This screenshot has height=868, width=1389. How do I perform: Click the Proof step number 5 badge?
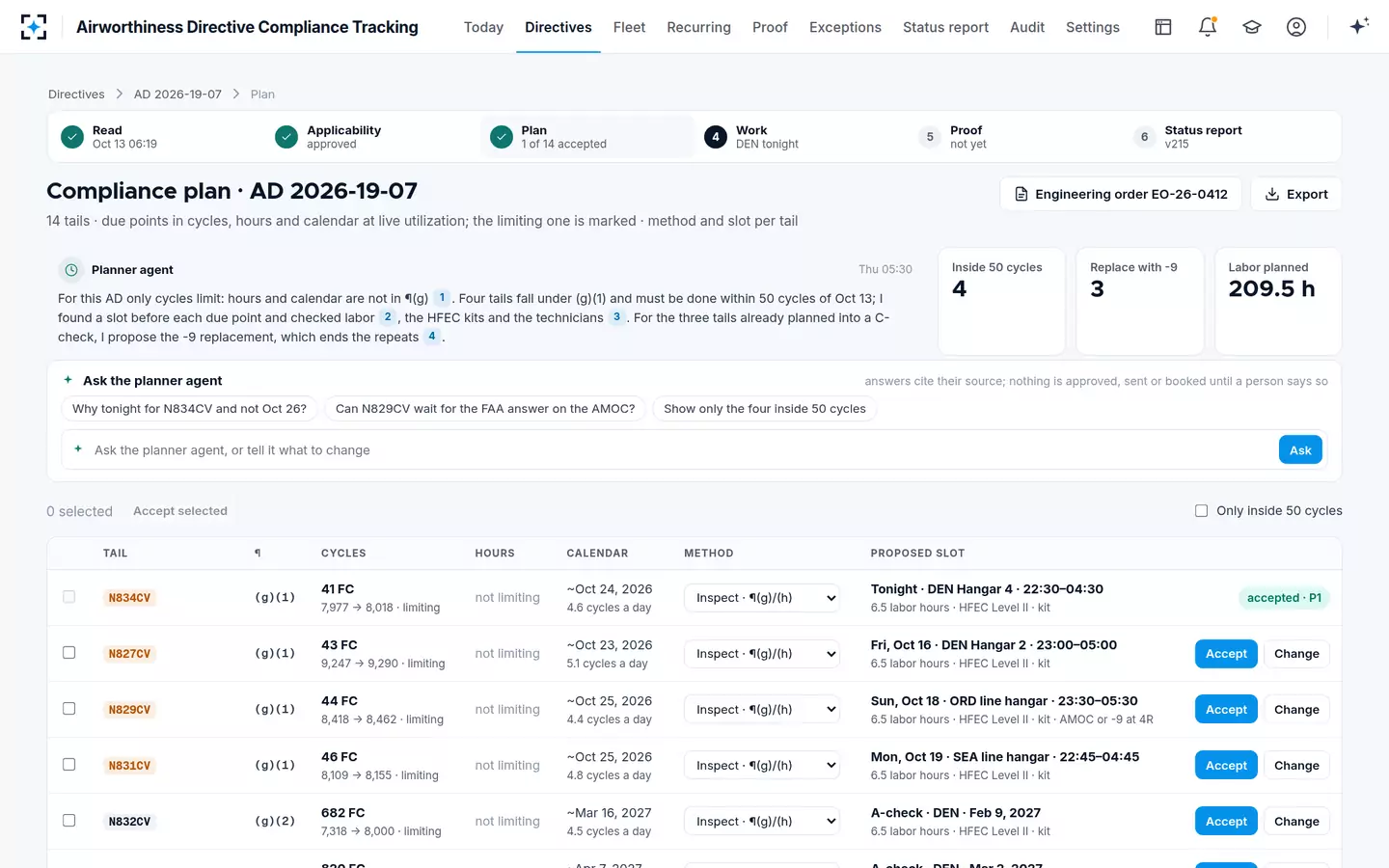point(930,137)
